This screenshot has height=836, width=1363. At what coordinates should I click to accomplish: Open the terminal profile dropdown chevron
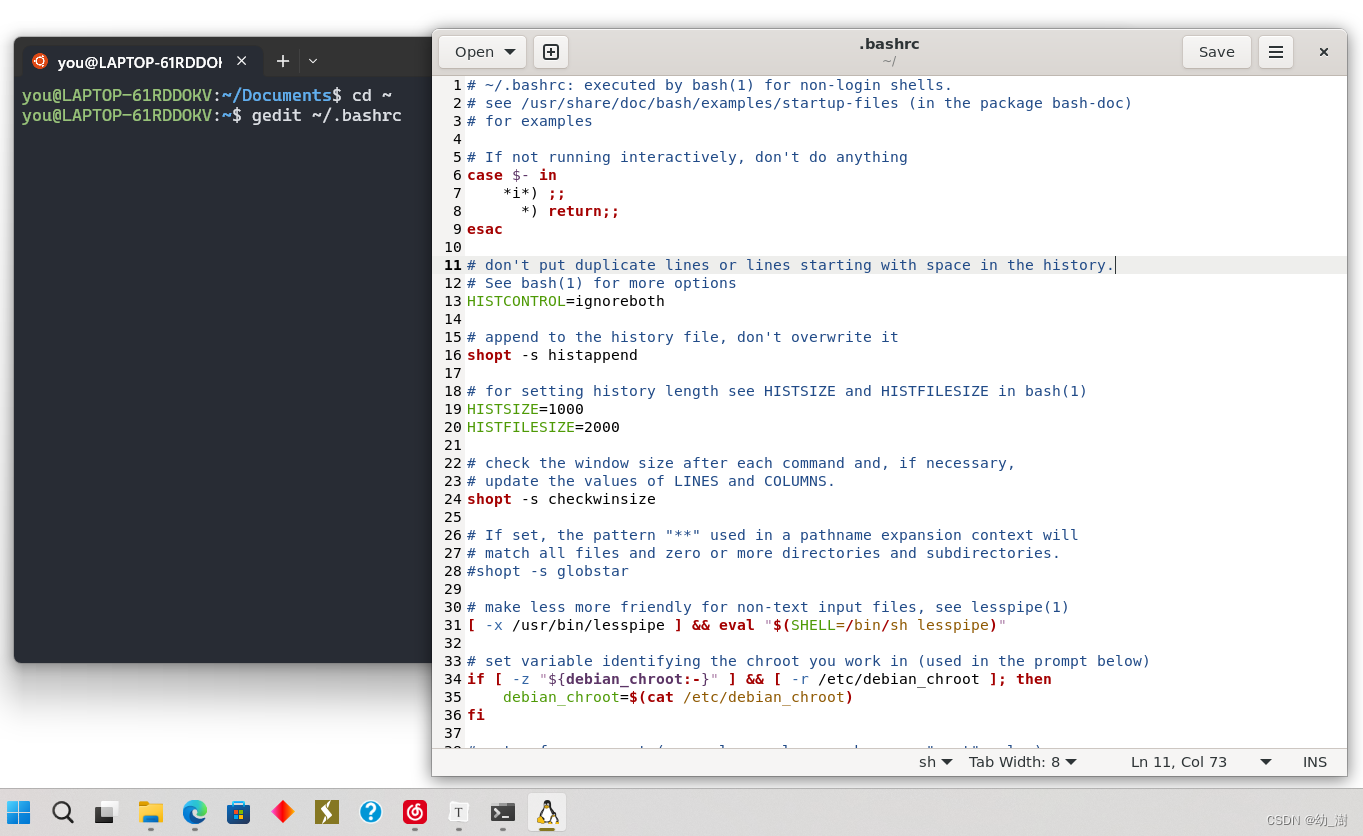pos(313,61)
